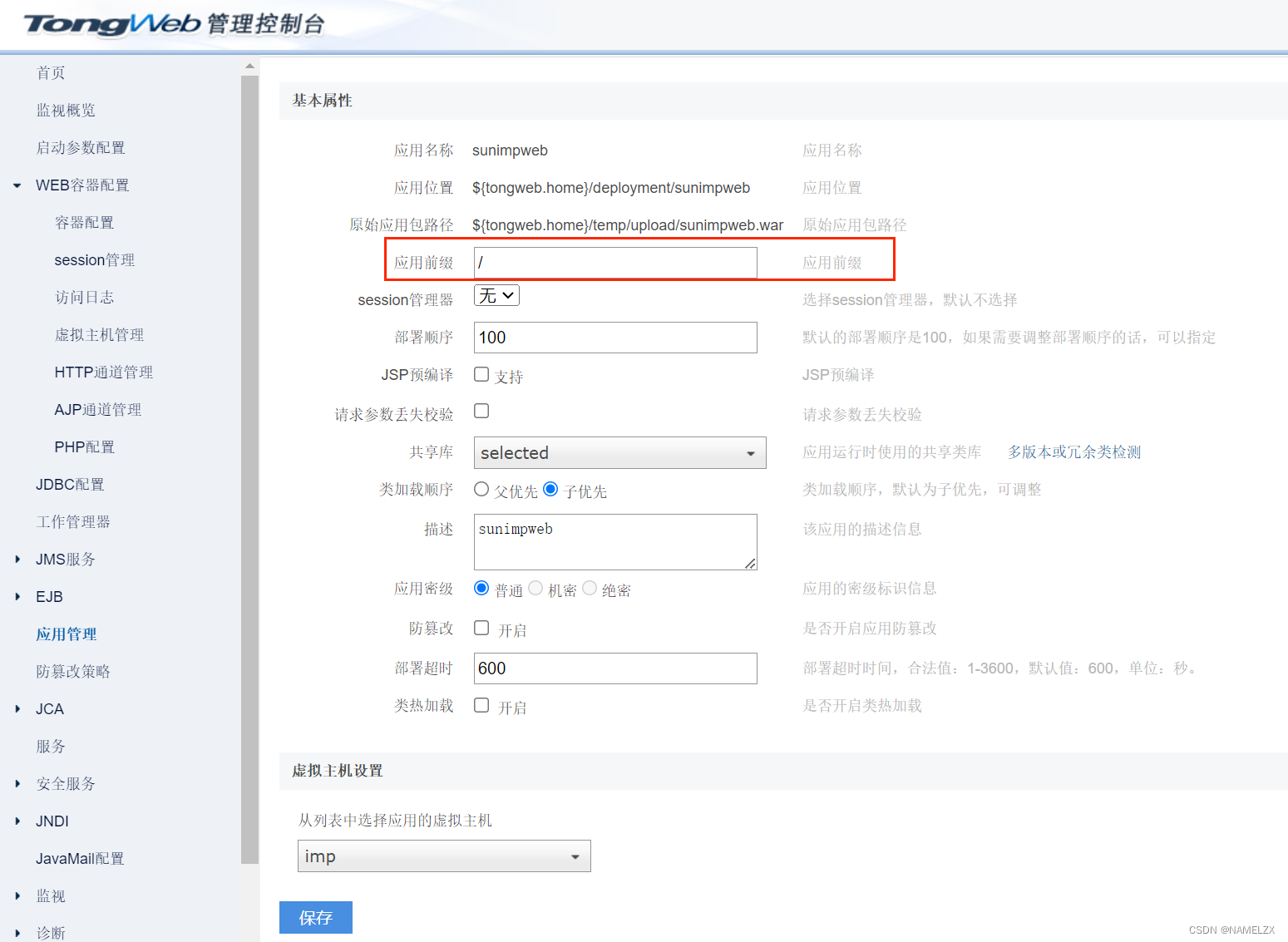Image resolution: width=1288 pixels, height=942 pixels.
Task: Tick the 请求参数丢失校验 checkbox
Action: point(481,411)
